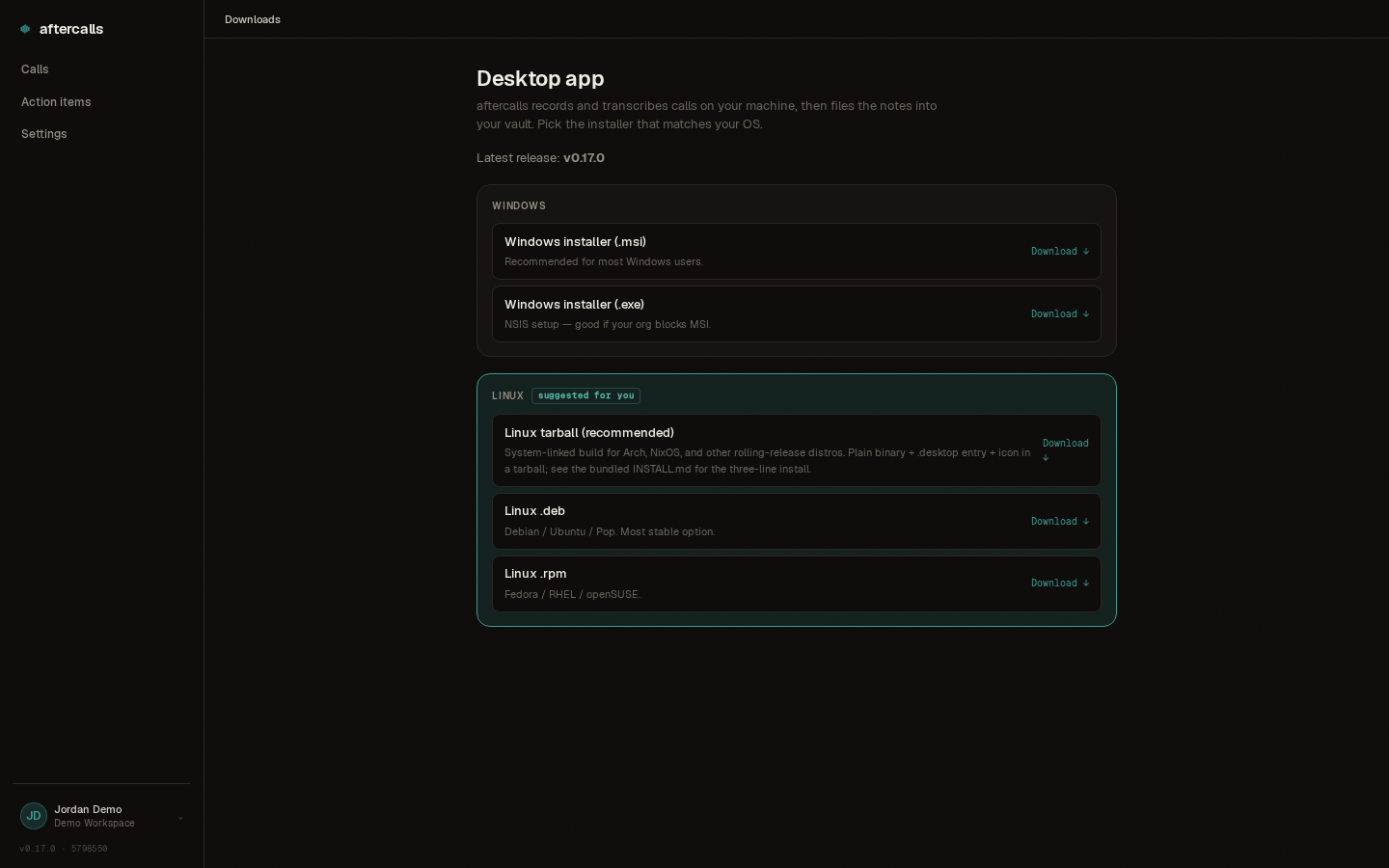This screenshot has width=1389, height=868.
Task: Click the 'NSIS setup' description text
Action: pos(608,325)
